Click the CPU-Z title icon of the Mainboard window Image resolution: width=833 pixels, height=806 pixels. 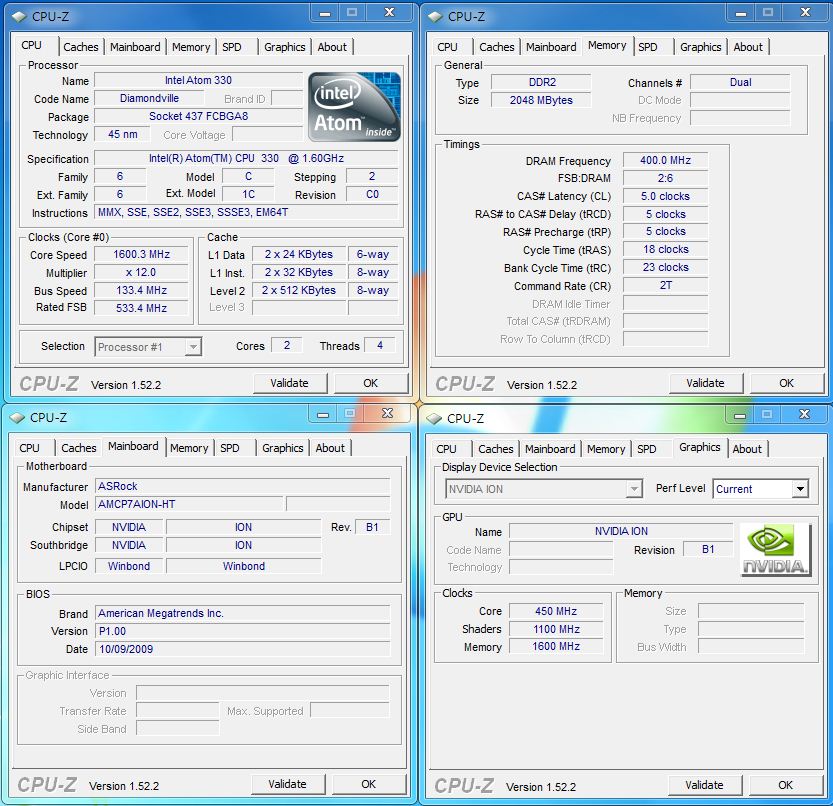(x=17, y=418)
